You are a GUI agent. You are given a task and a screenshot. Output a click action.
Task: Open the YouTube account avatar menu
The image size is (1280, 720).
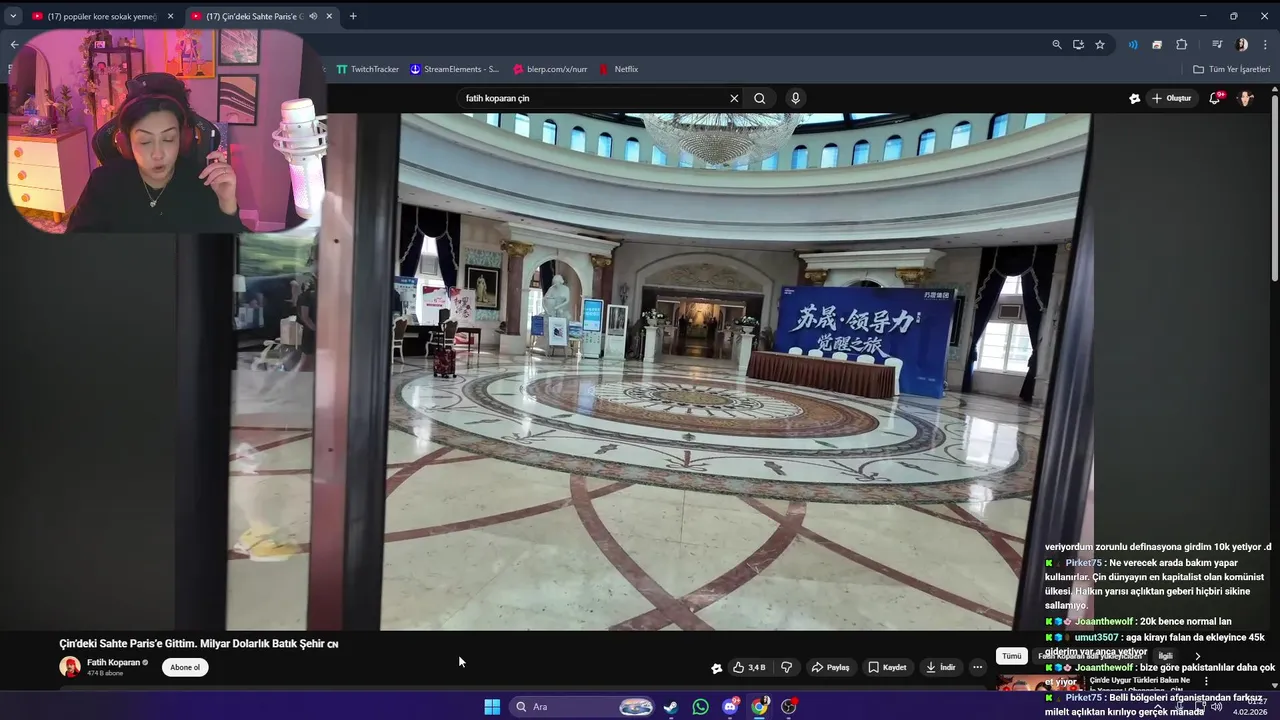point(1246,98)
